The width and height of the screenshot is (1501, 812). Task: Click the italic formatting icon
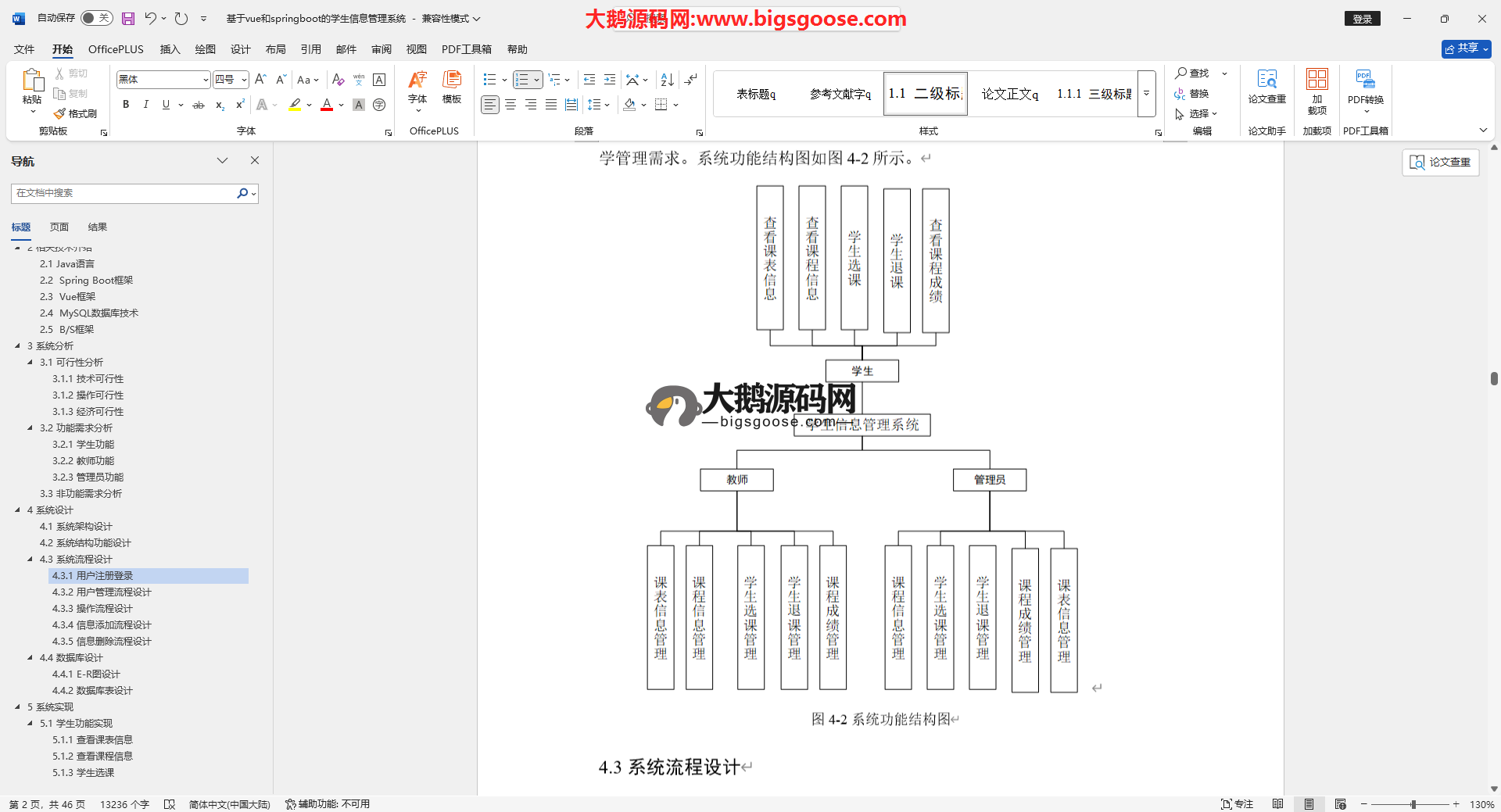click(x=145, y=105)
